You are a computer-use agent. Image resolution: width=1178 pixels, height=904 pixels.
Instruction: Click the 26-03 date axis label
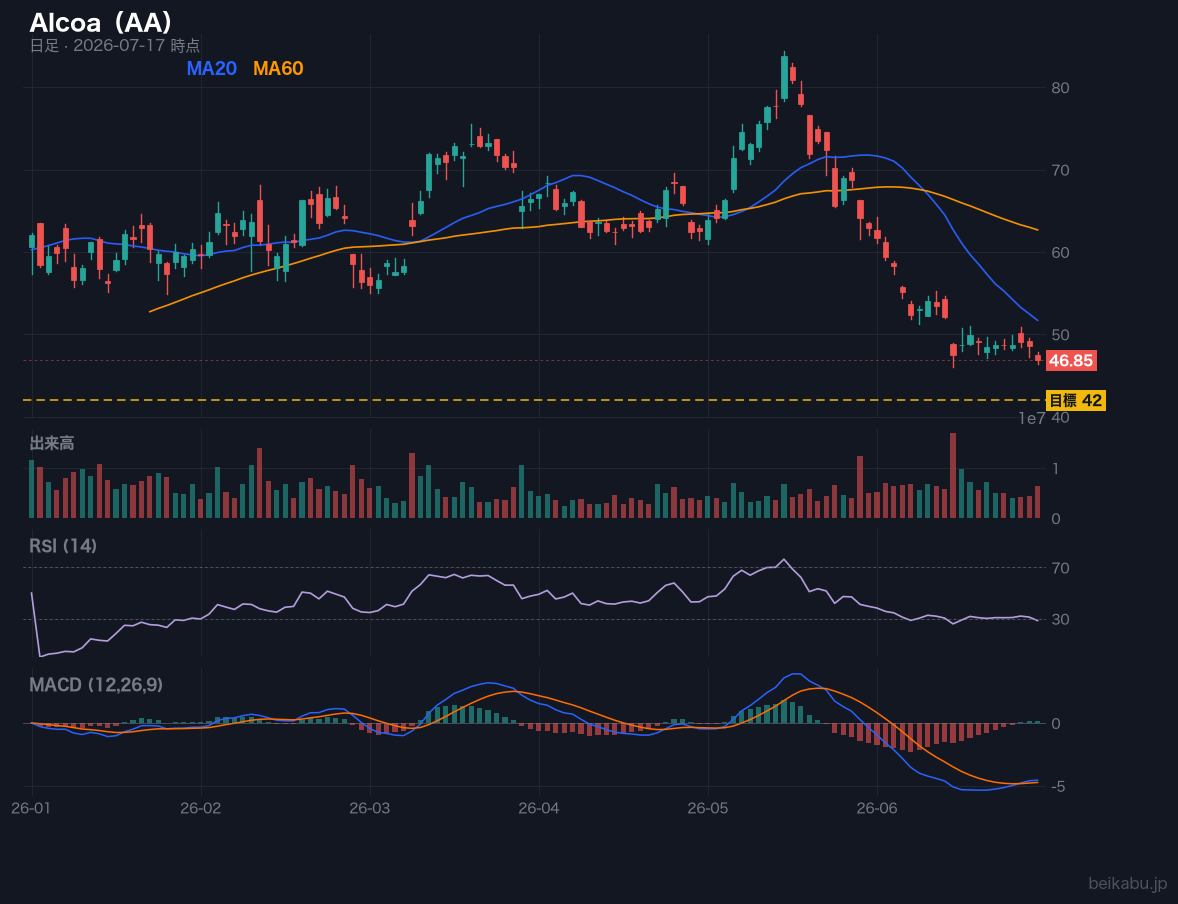click(x=370, y=809)
